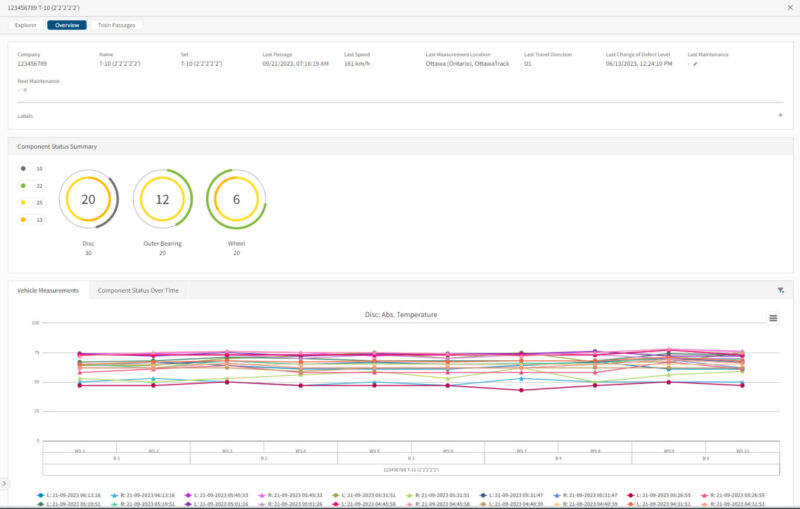Expand the left sidebar chevron
The image size is (800, 509).
4,483
